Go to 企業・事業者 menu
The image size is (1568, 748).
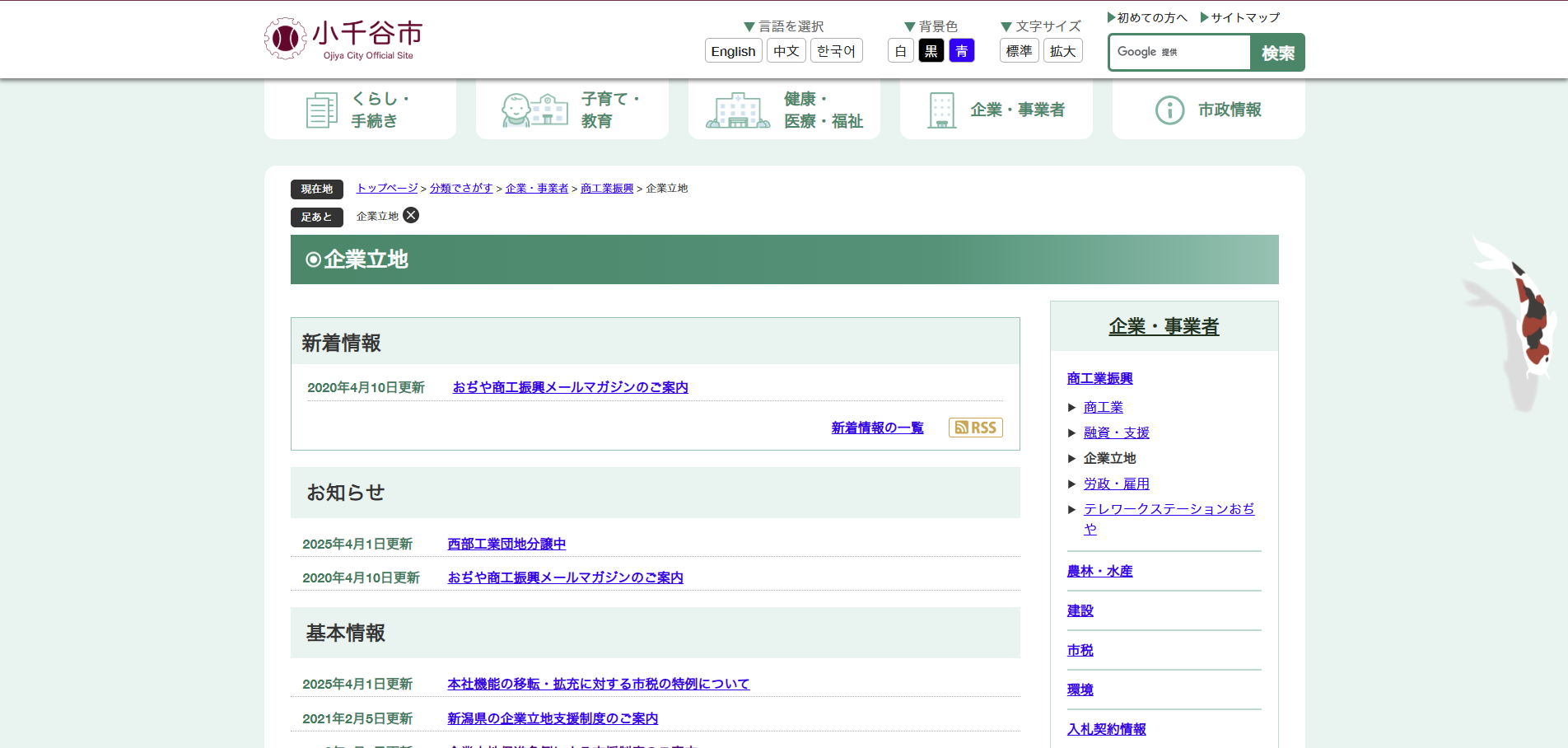pos(996,110)
